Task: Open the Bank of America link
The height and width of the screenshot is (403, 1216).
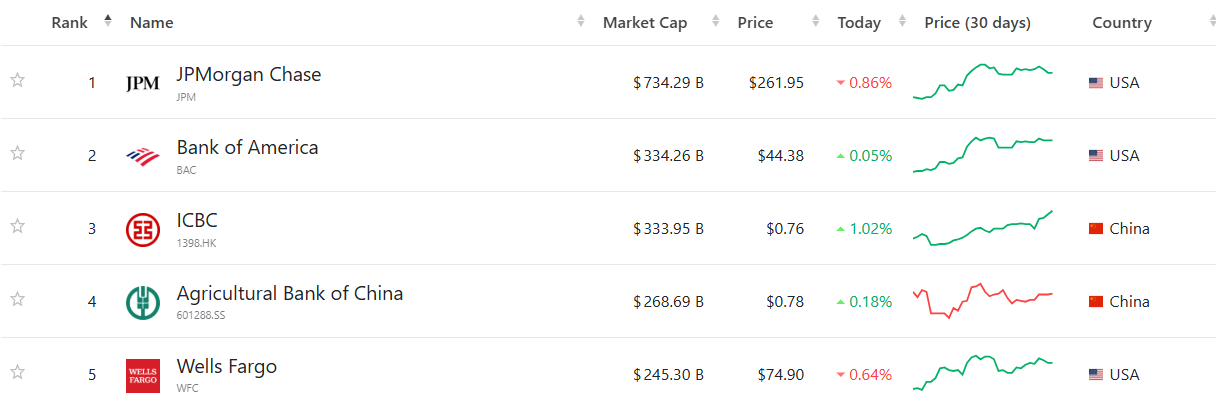Action: pos(247,148)
